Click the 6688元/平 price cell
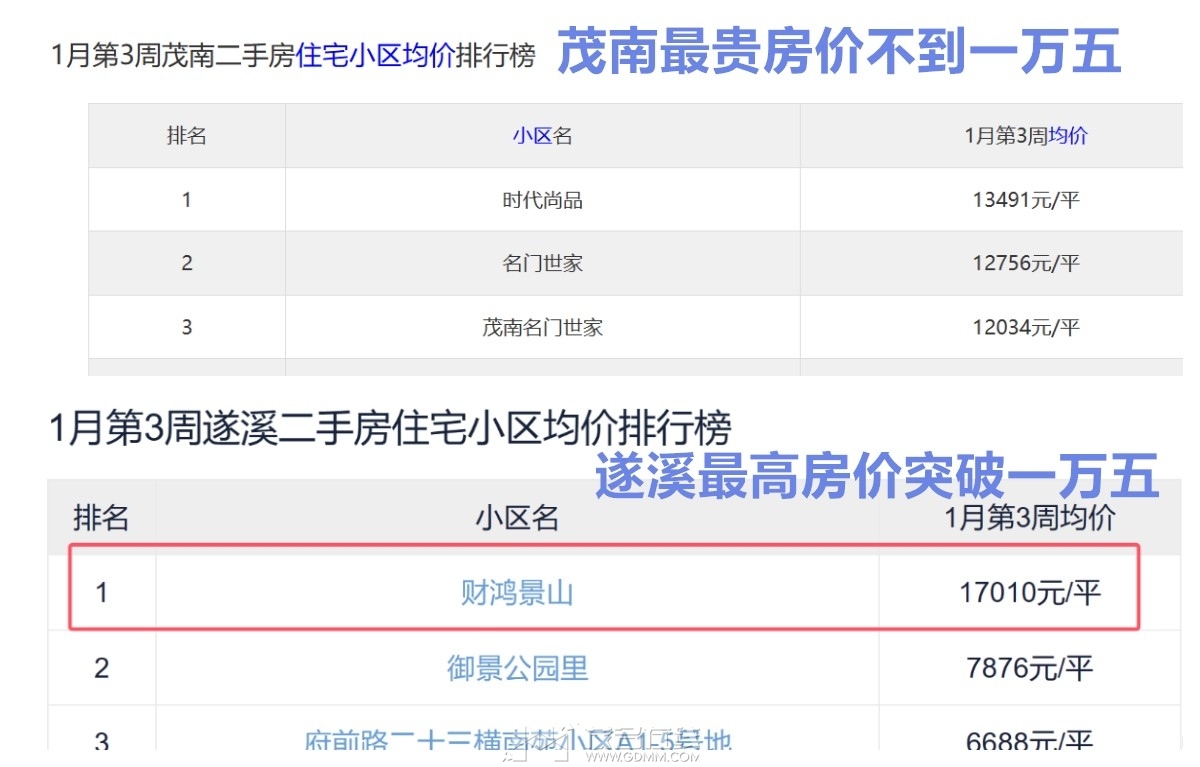This screenshot has height=767, width=1200. (x=1029, y=741)
